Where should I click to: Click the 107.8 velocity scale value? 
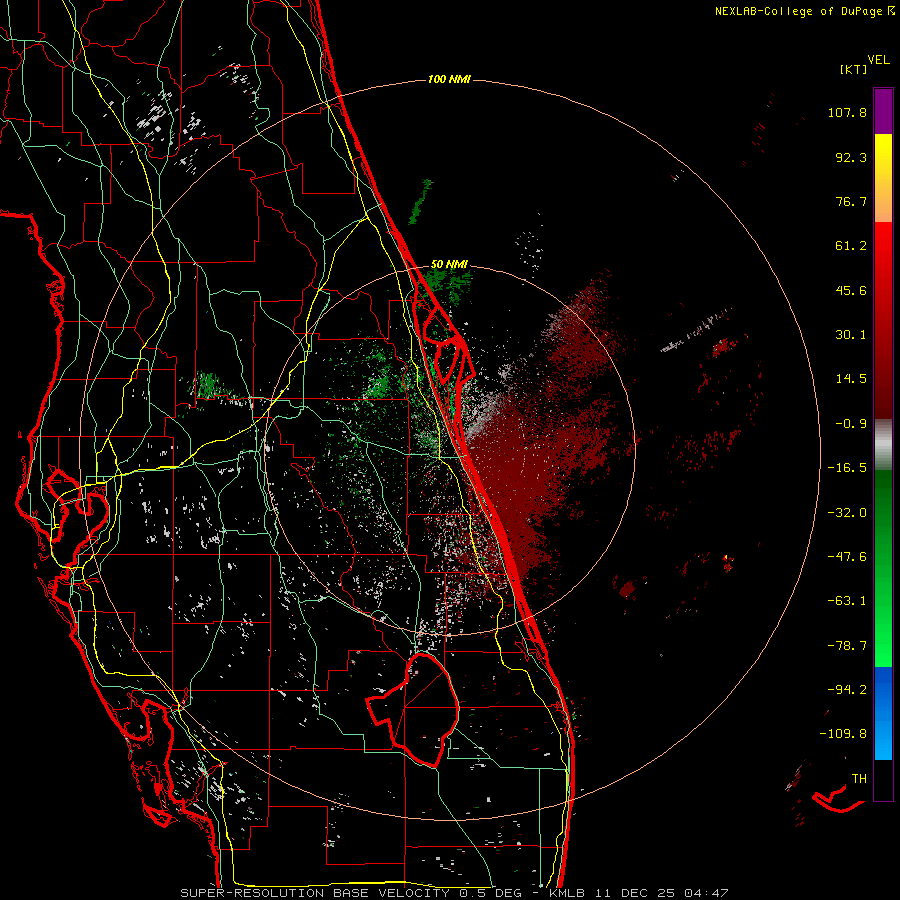[847, 112]
